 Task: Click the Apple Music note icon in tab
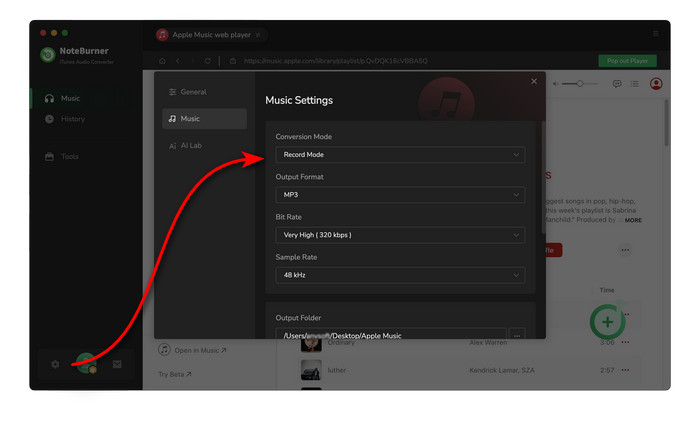(162, 35)
